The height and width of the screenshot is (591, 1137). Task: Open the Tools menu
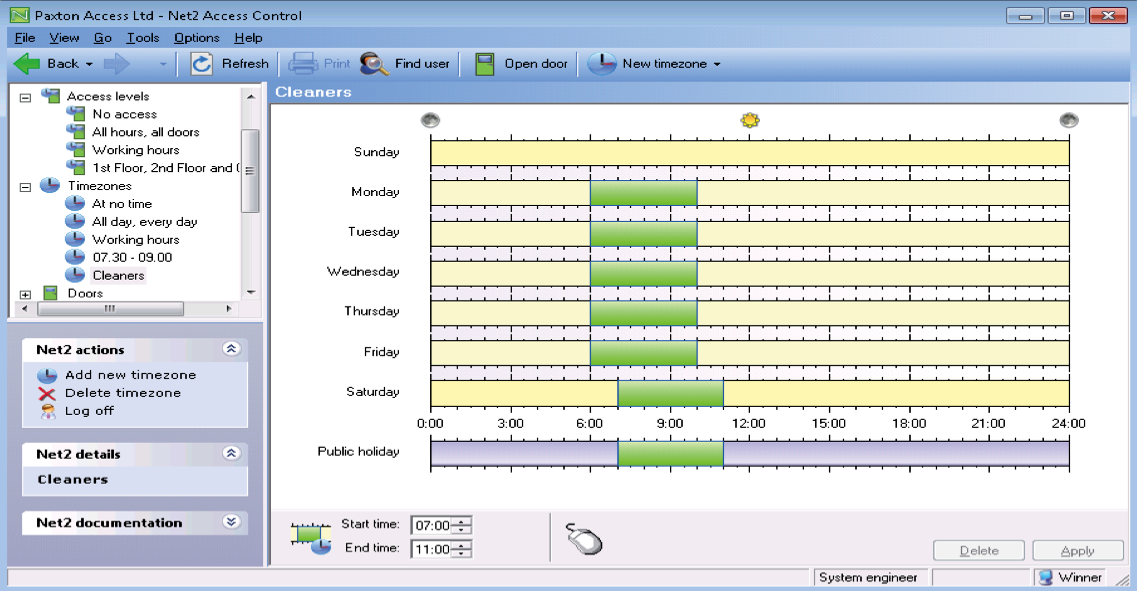(x=144, y=37)
